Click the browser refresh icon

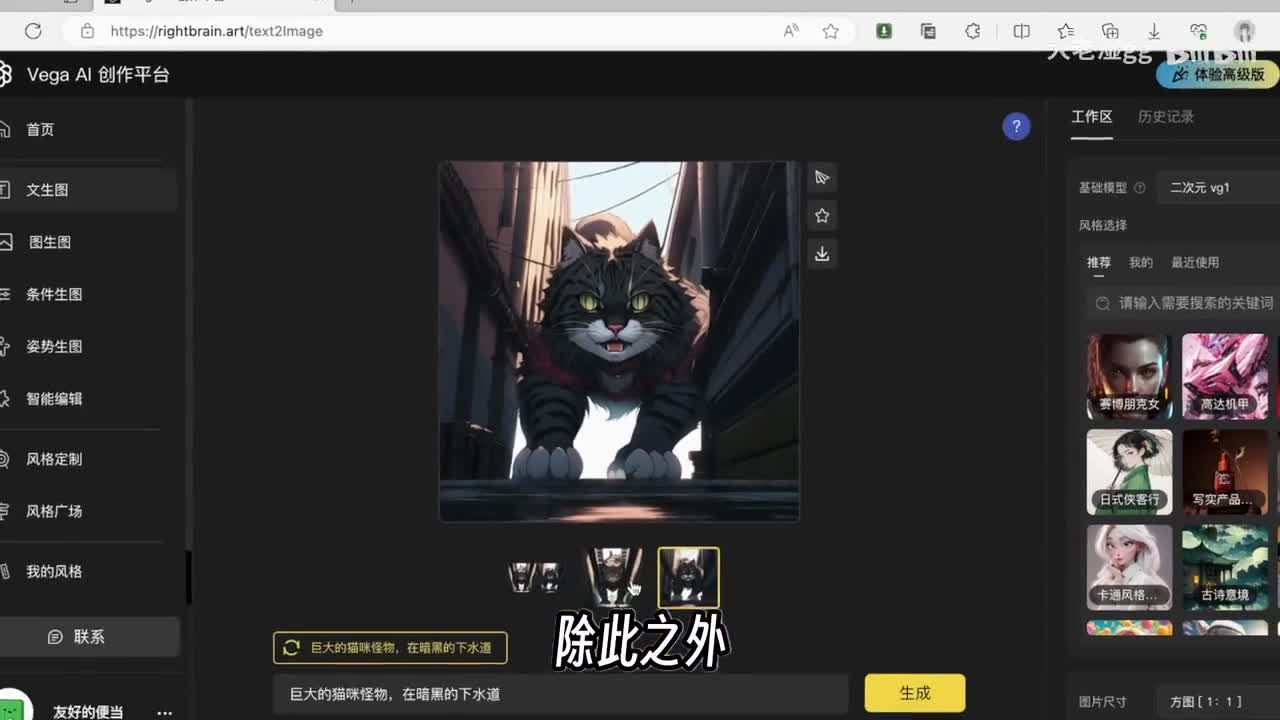click(x=33, y=31)
